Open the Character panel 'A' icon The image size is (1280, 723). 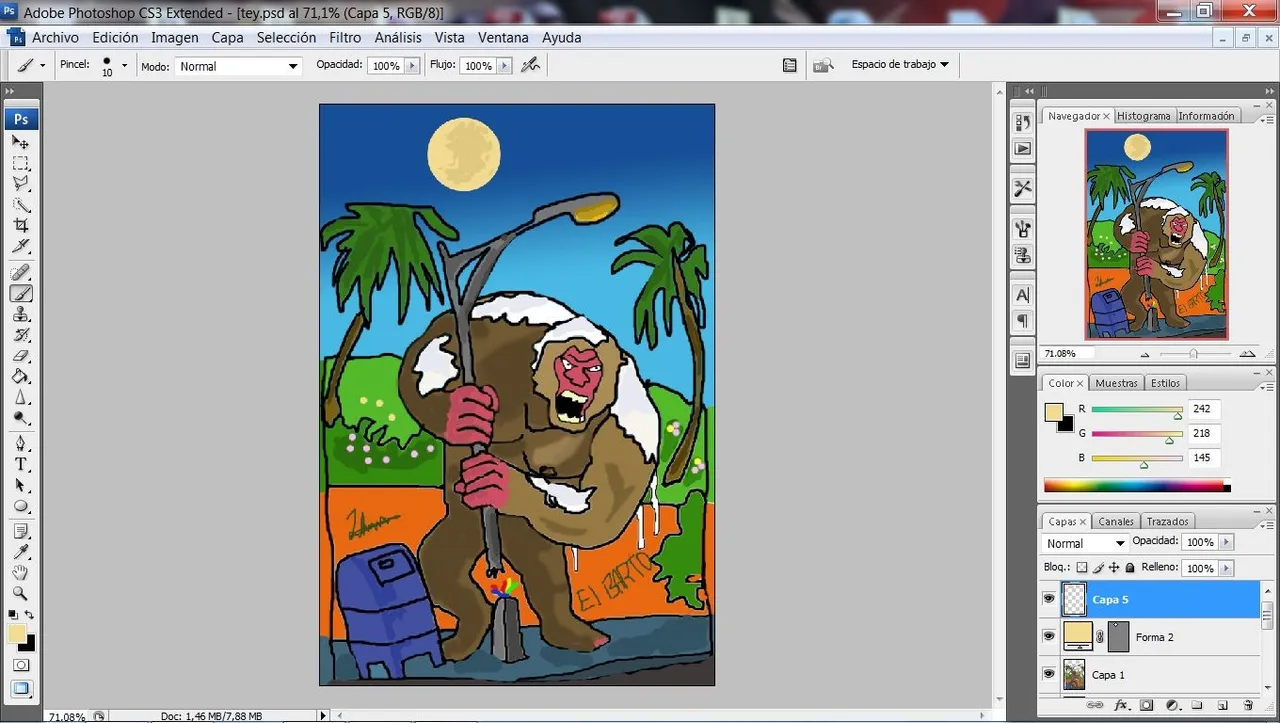(x=1022, y=295)
